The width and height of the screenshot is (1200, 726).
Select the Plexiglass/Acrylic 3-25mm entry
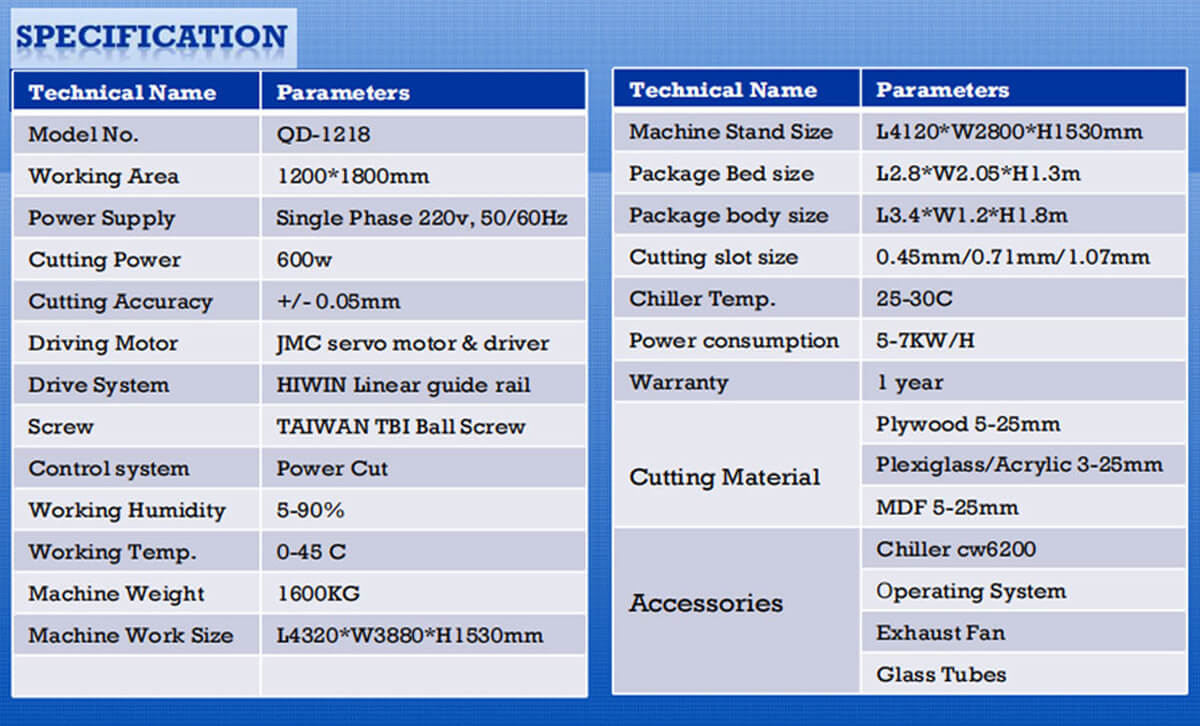tap(1019, 465)
